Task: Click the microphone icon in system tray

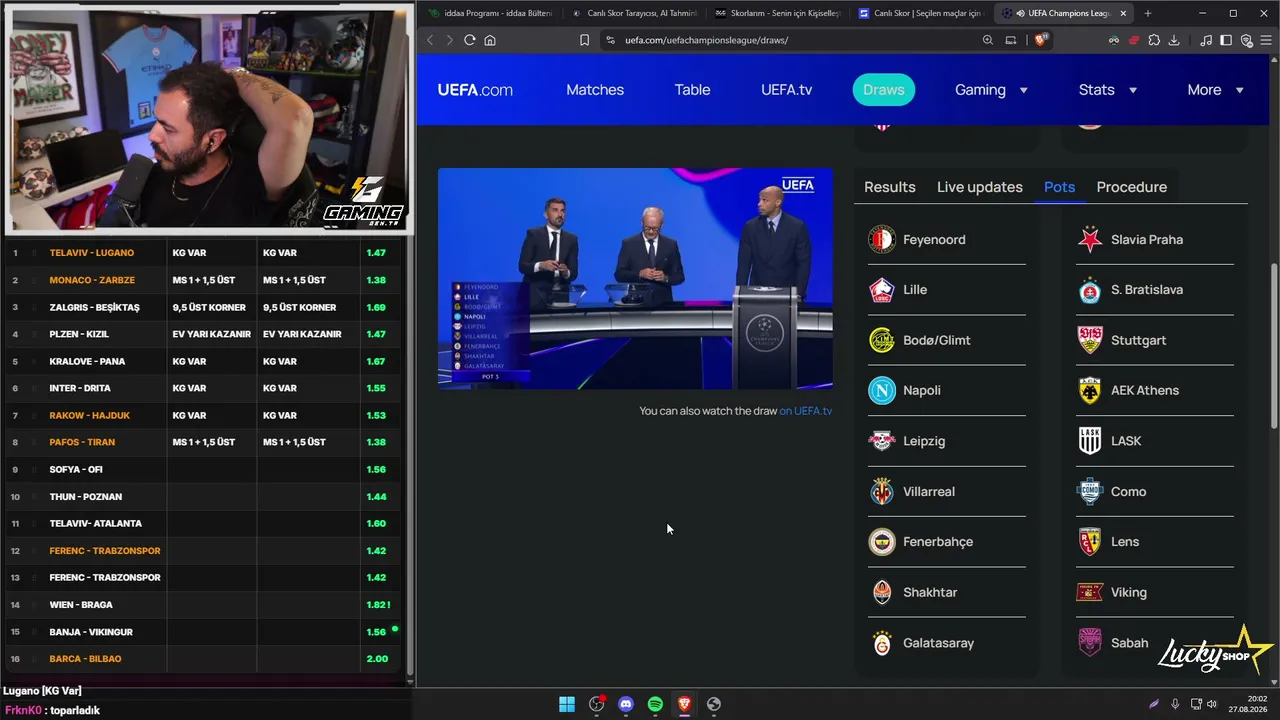Action: coord(1175,704)
